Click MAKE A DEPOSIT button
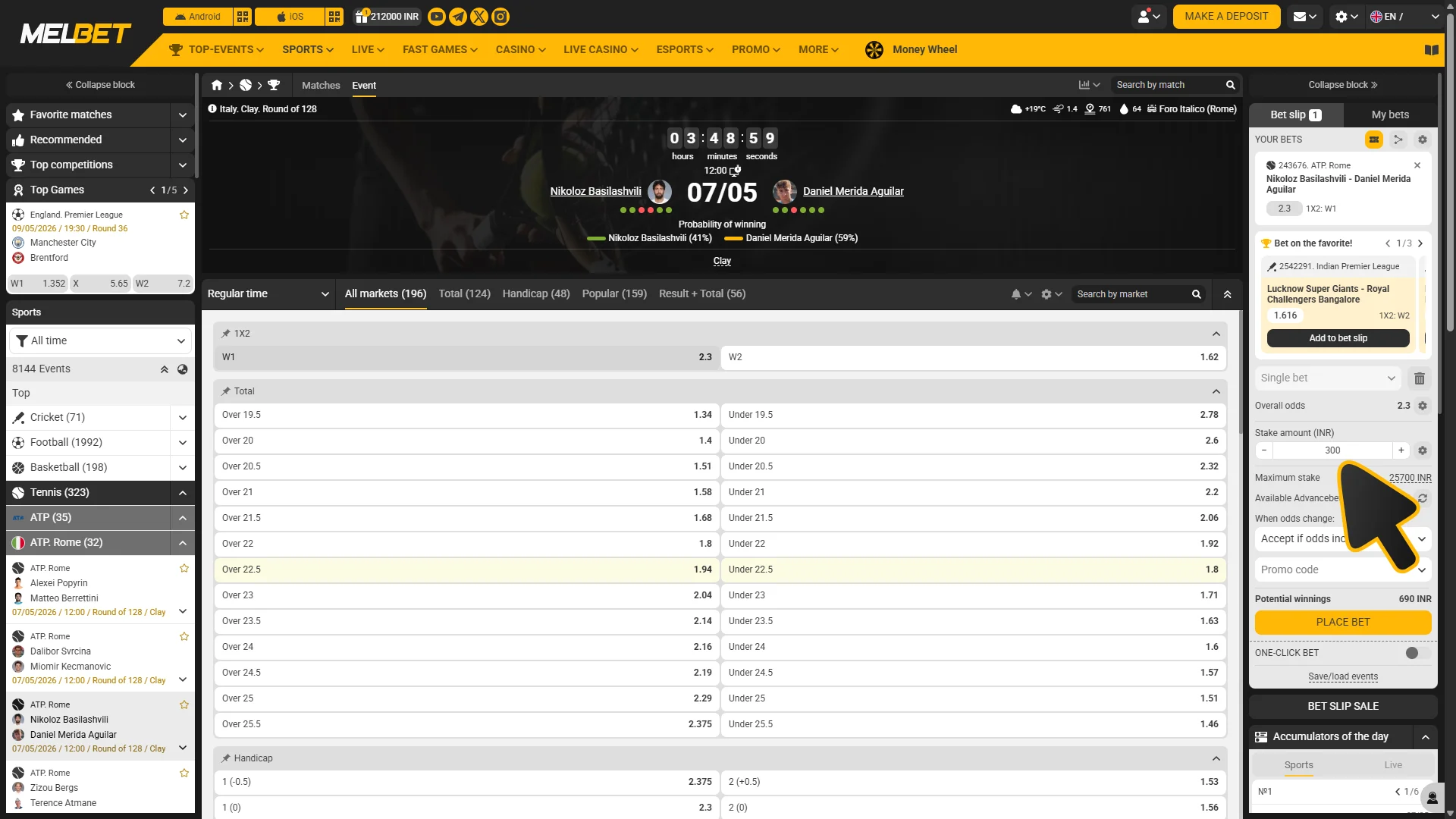Screen dimensions: 1456x819 (1226, 17)
